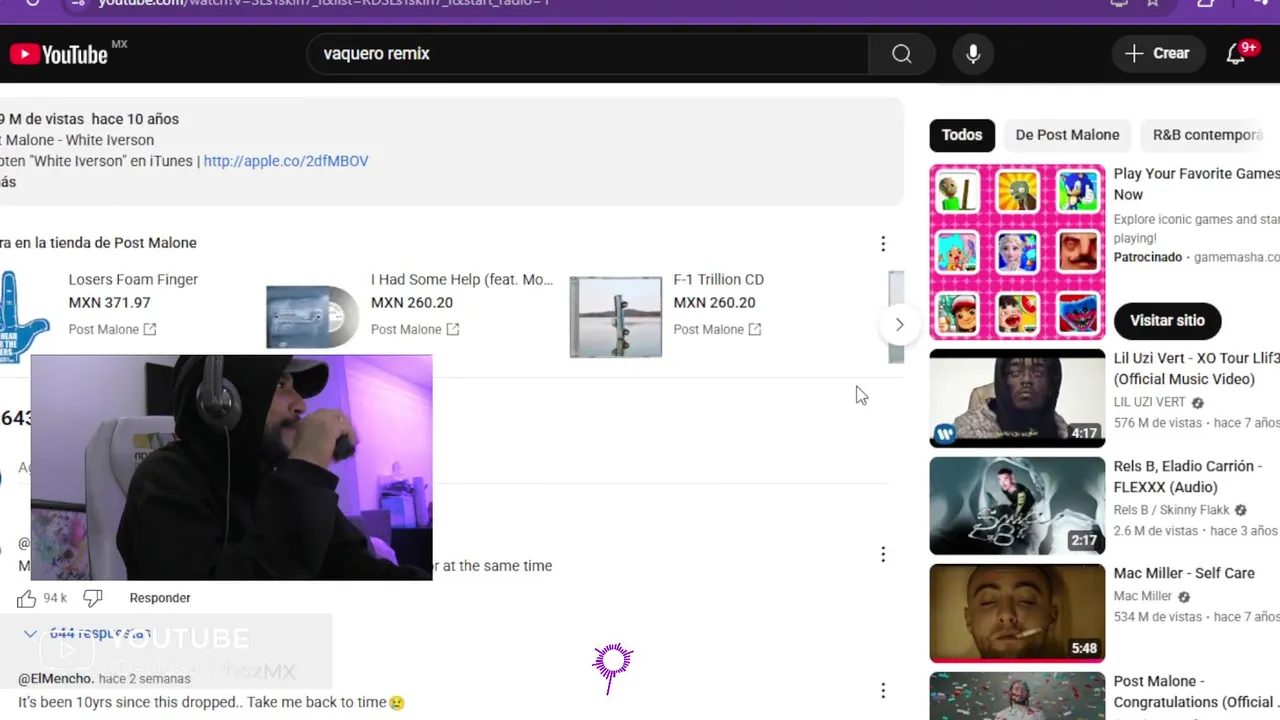Open the LIL UZI VERT channel name
The width and height of the screenshot is (1280, 720).
[x=1149, y=403]
